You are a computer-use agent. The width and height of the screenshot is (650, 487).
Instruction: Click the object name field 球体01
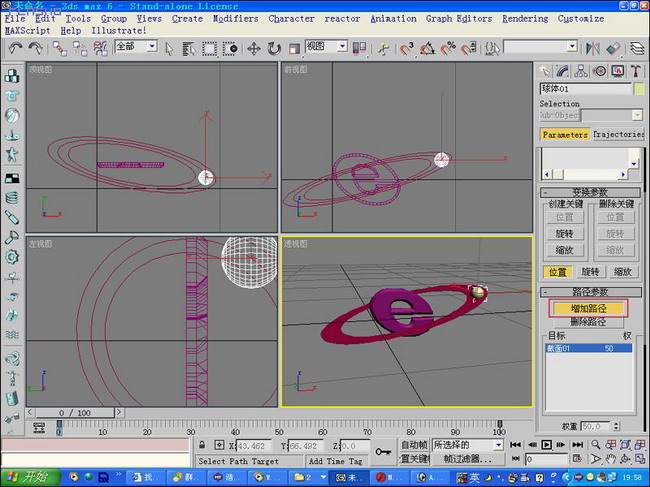pos(585,89)
